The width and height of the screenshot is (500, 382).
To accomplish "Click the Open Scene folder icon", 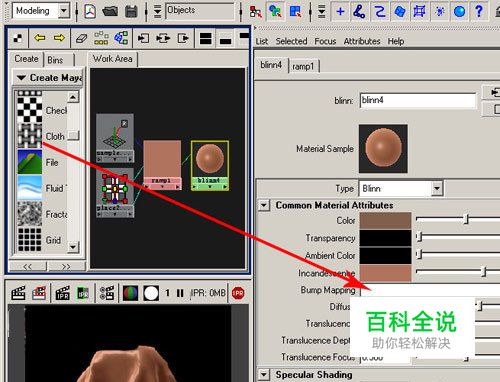I will 110,12.
